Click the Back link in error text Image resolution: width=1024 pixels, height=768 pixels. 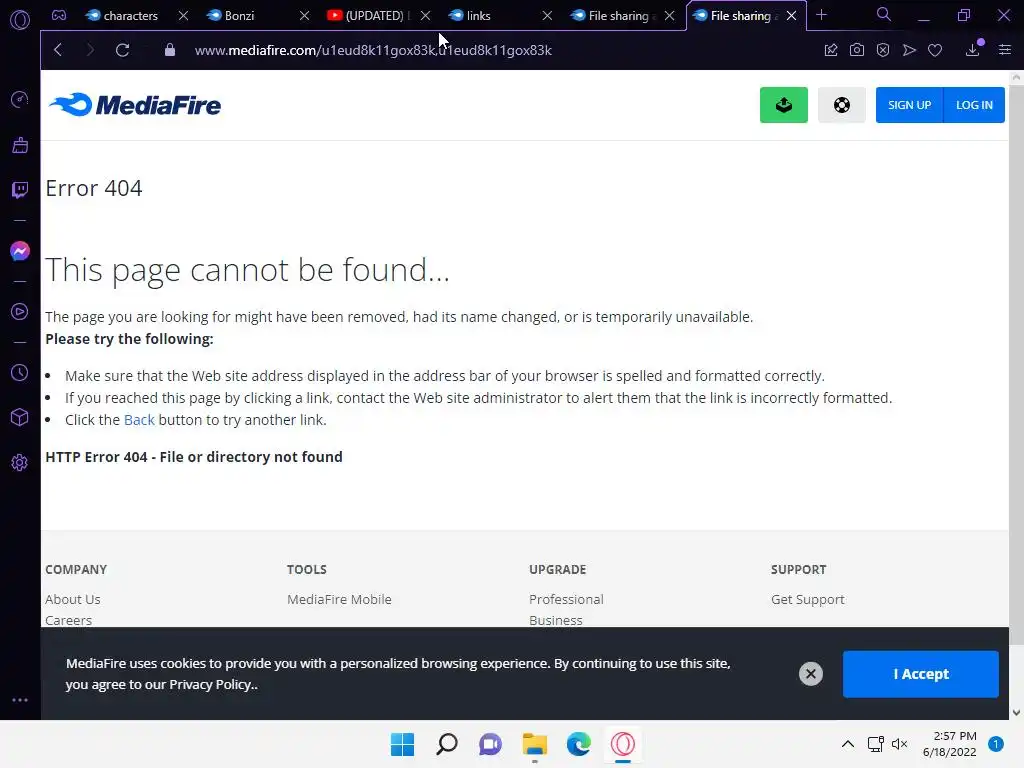(139, 420)
